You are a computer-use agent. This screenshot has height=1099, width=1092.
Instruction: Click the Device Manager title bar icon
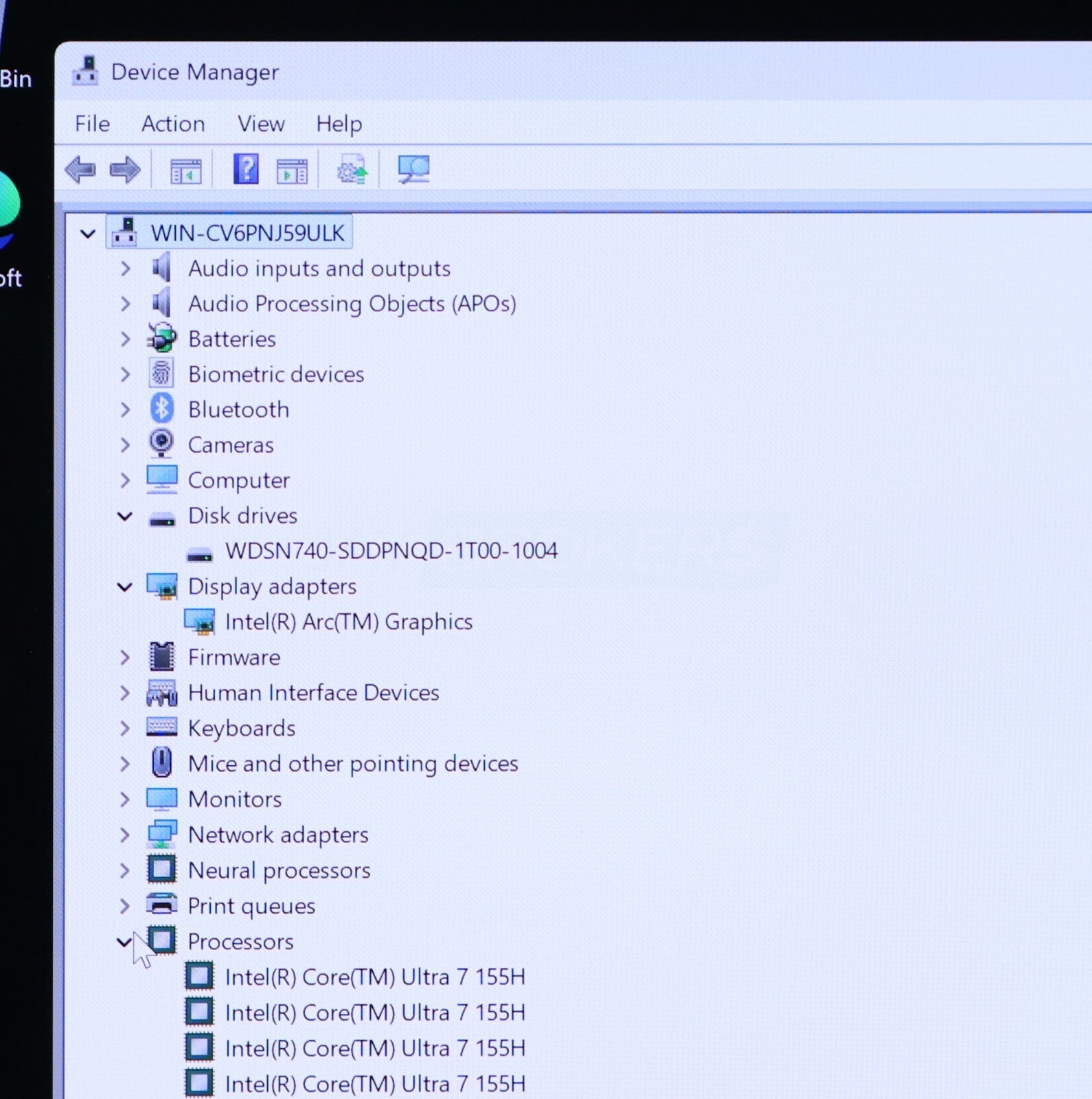(x=85, y=71)
